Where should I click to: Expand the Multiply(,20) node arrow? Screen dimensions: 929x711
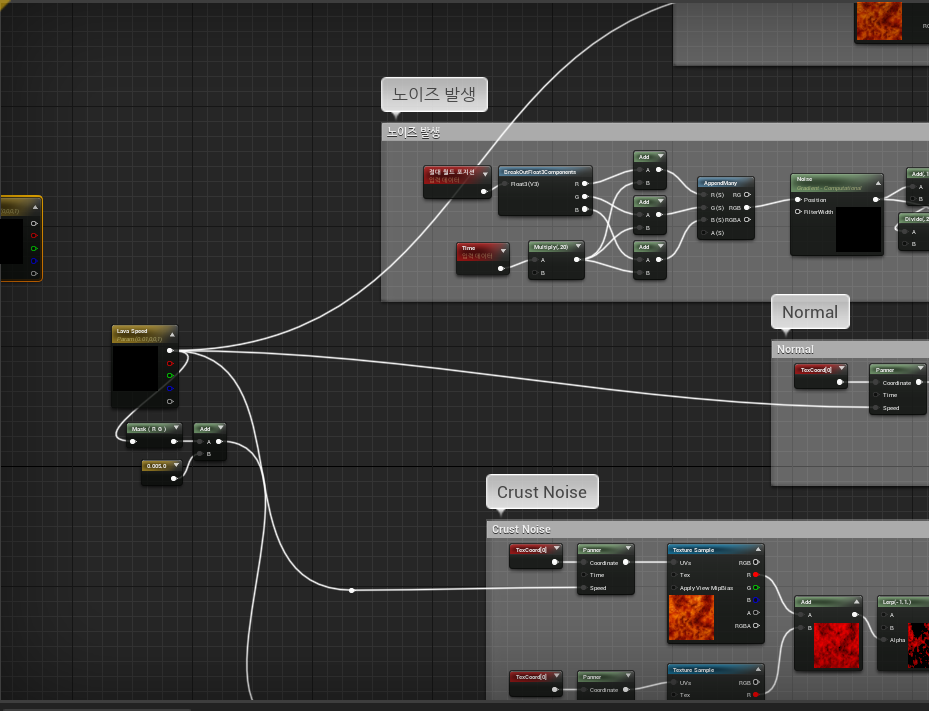pos(578,246)
